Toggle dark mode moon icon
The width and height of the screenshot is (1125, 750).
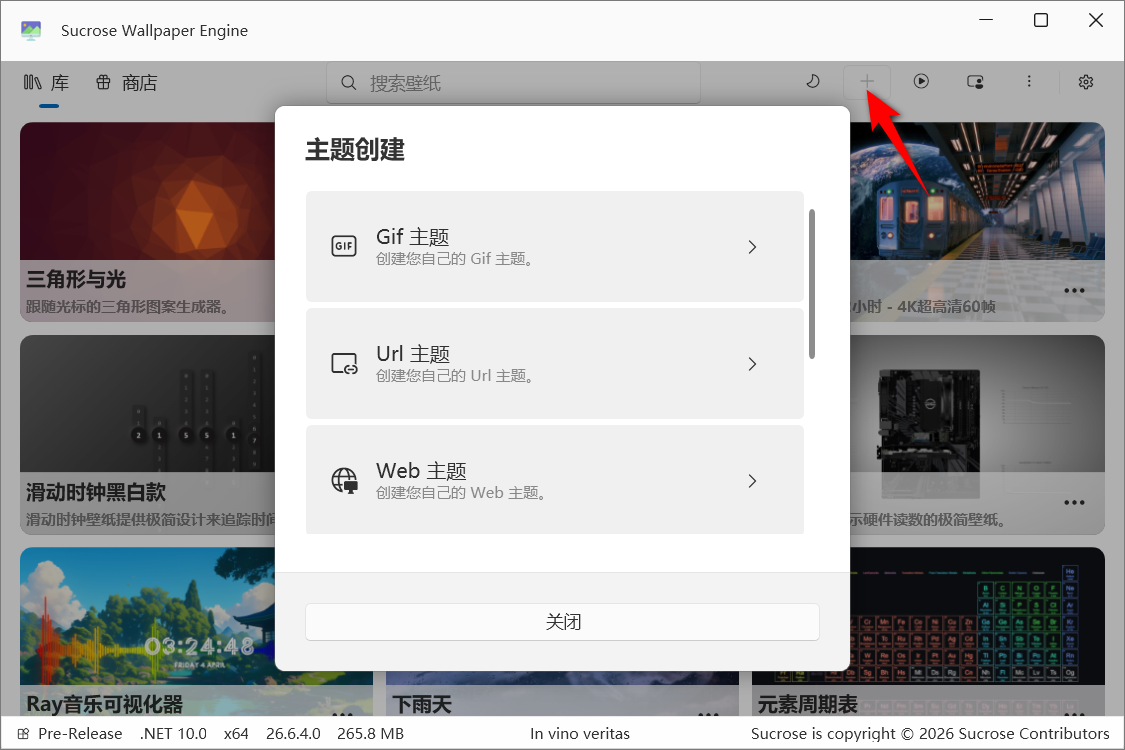click(x=812, y=81)
